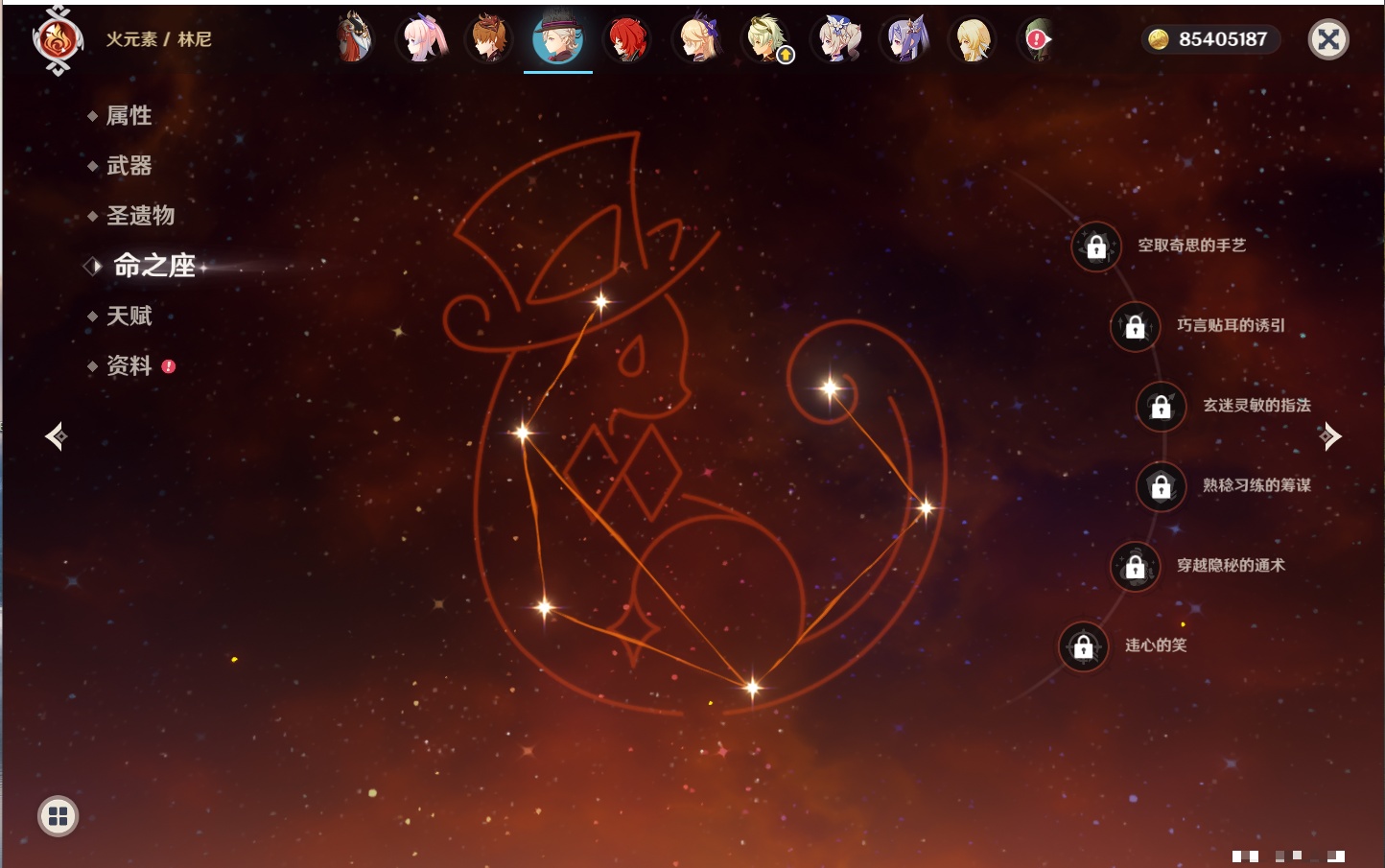Viewport: 1385px width, 868px height.
Task: Click the star on the hat brim
Action: point(601,302)
